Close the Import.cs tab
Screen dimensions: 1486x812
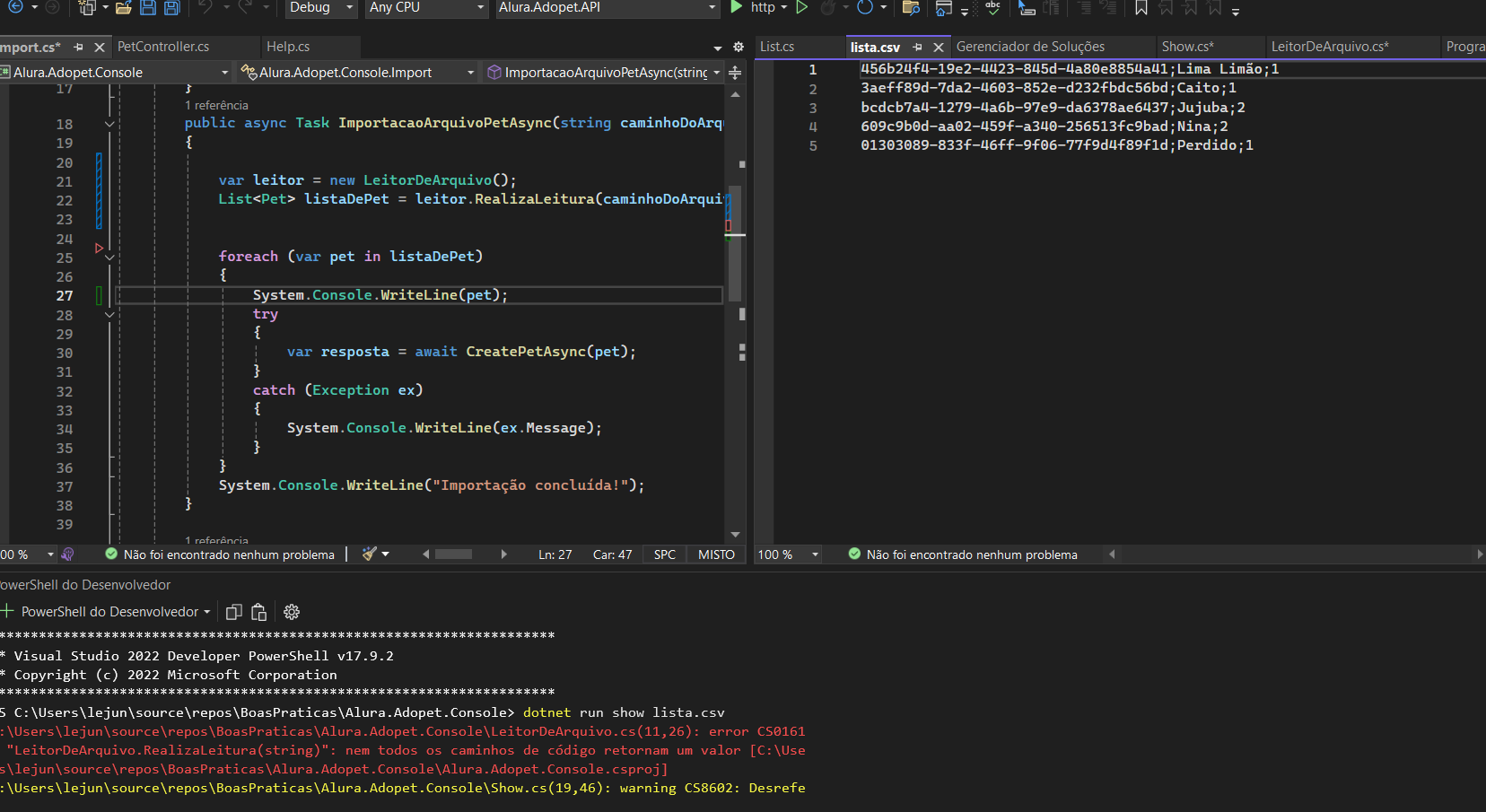point(100,47)
